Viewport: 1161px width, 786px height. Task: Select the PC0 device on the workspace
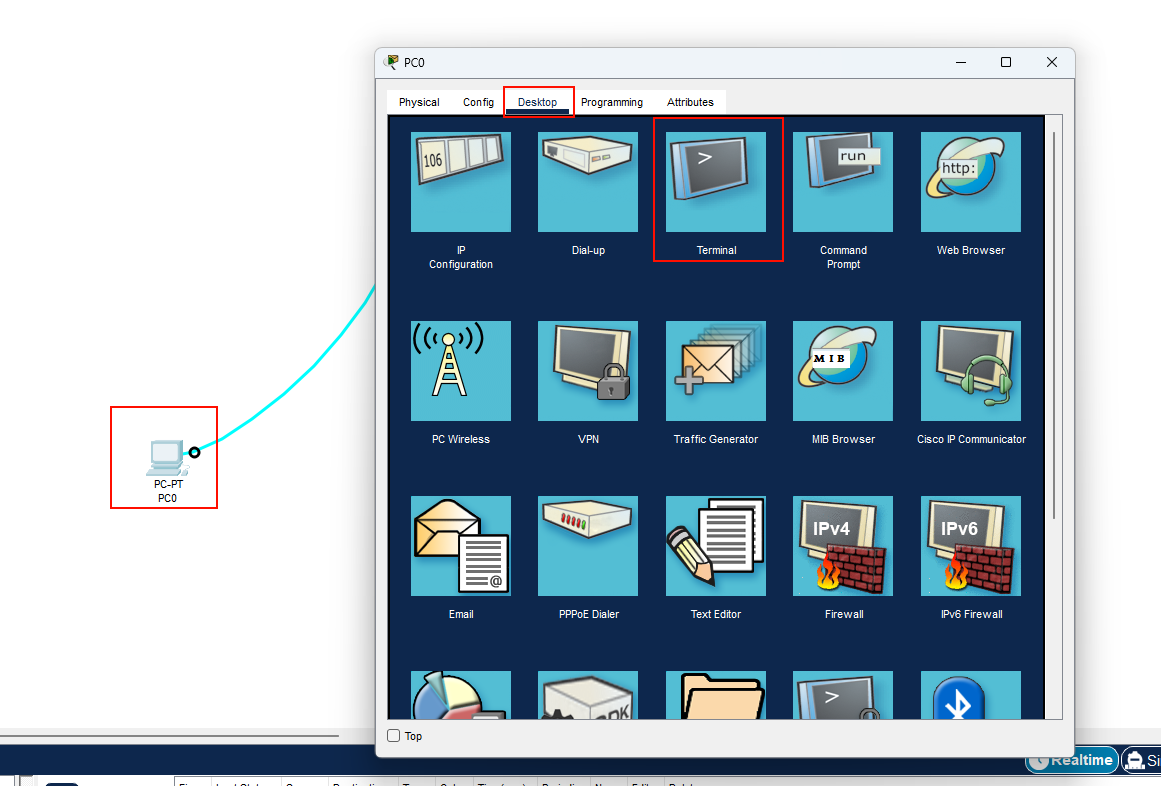[165, 458]
